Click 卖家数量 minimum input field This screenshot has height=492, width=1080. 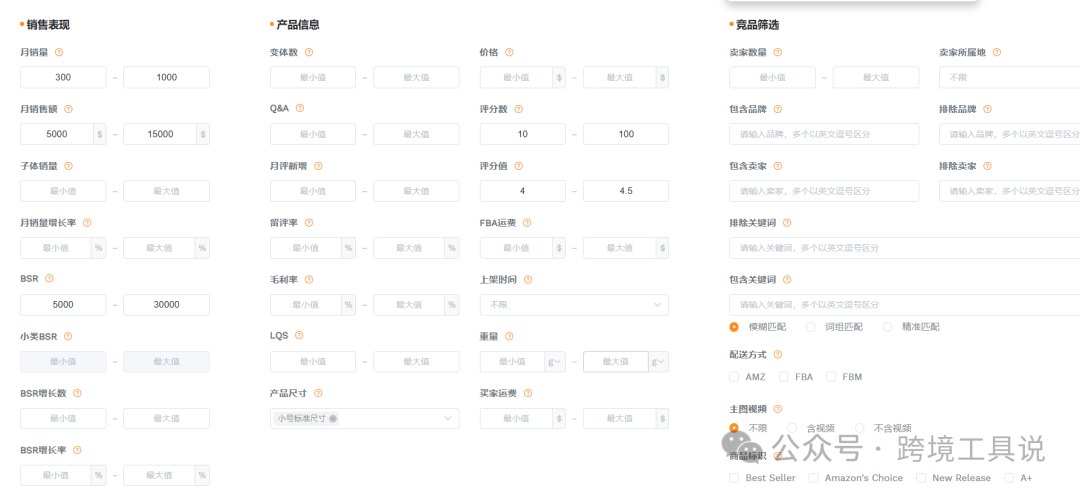click(x=772, y=77)
